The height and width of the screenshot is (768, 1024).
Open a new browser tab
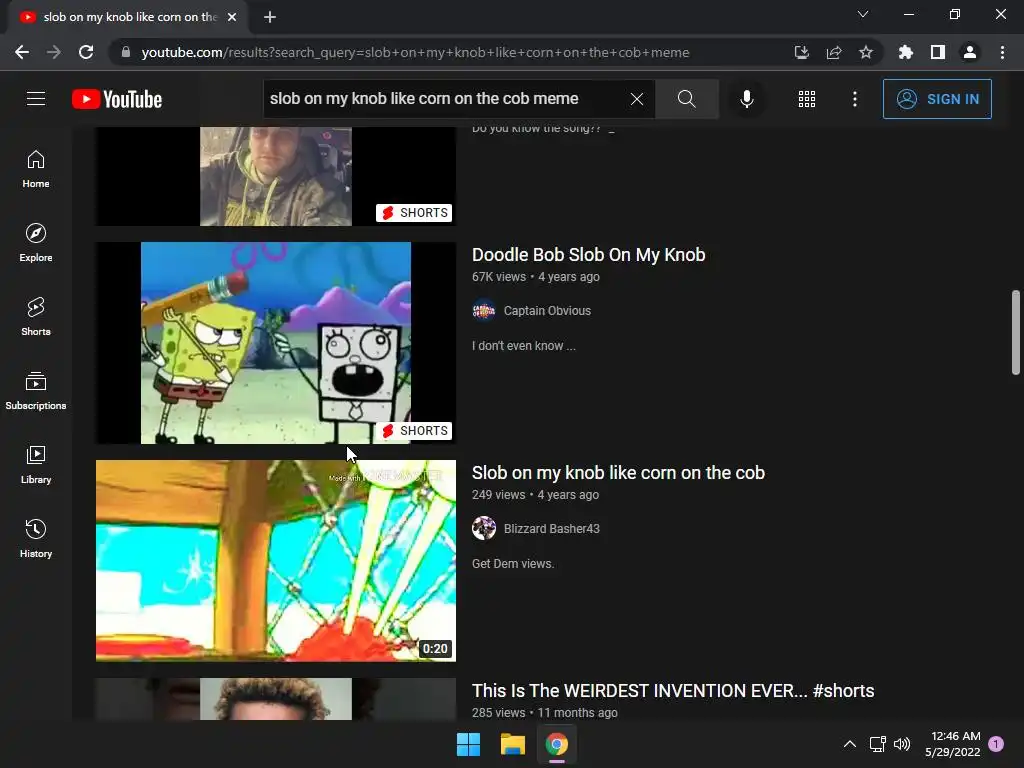pos(270,17)
